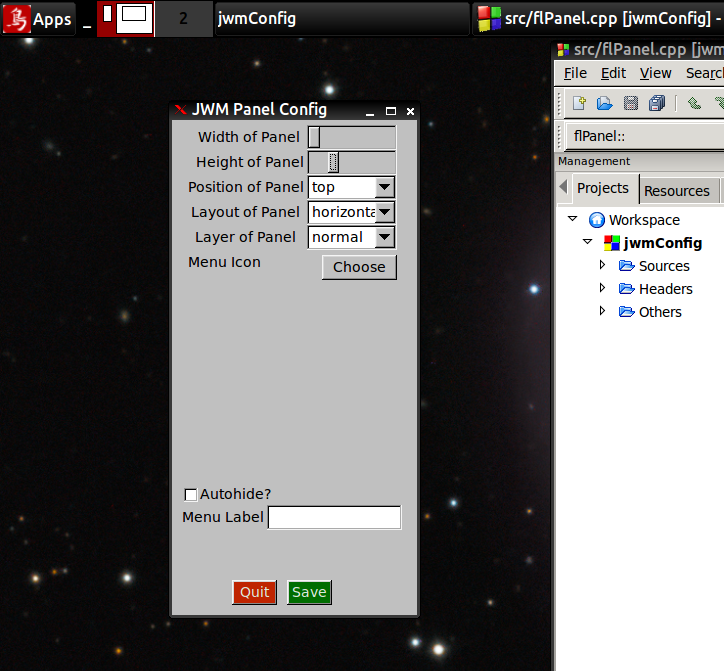The image size is (724, 671).
Task: Click the Save floppy disk icon
Action: 631,103
